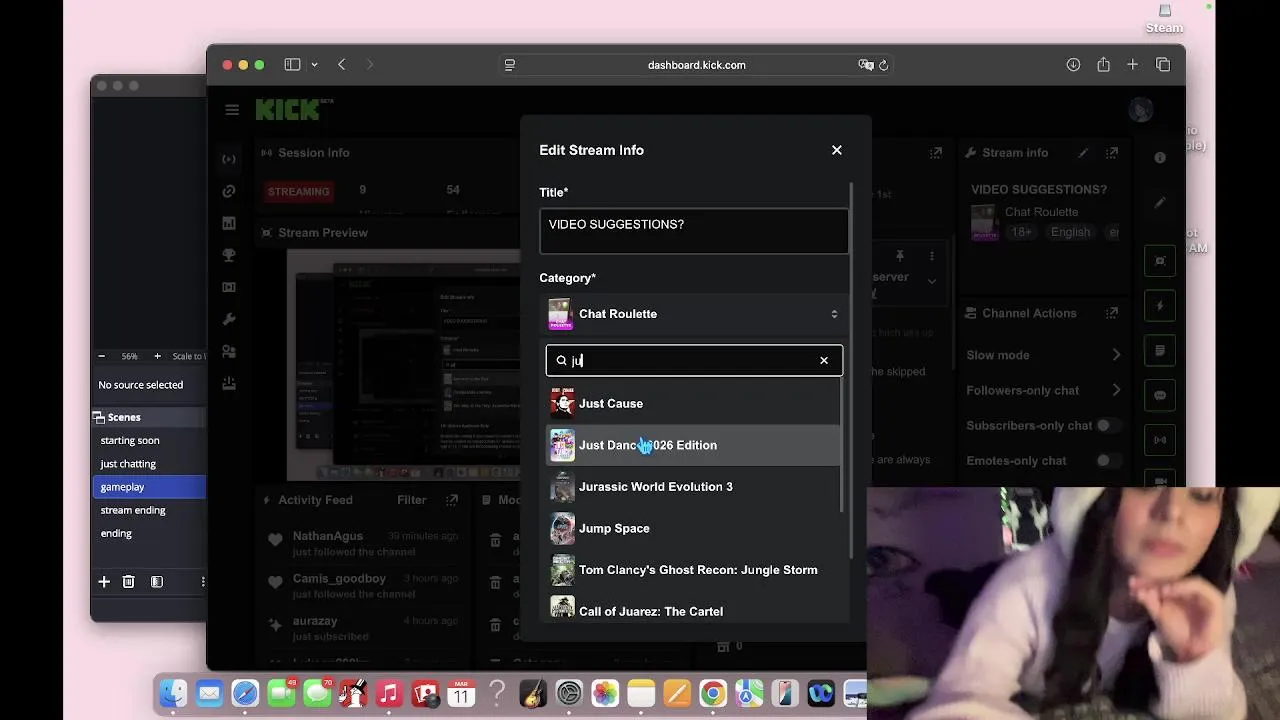Toggle Emotes-only chat

click(x=1108, y=460)
